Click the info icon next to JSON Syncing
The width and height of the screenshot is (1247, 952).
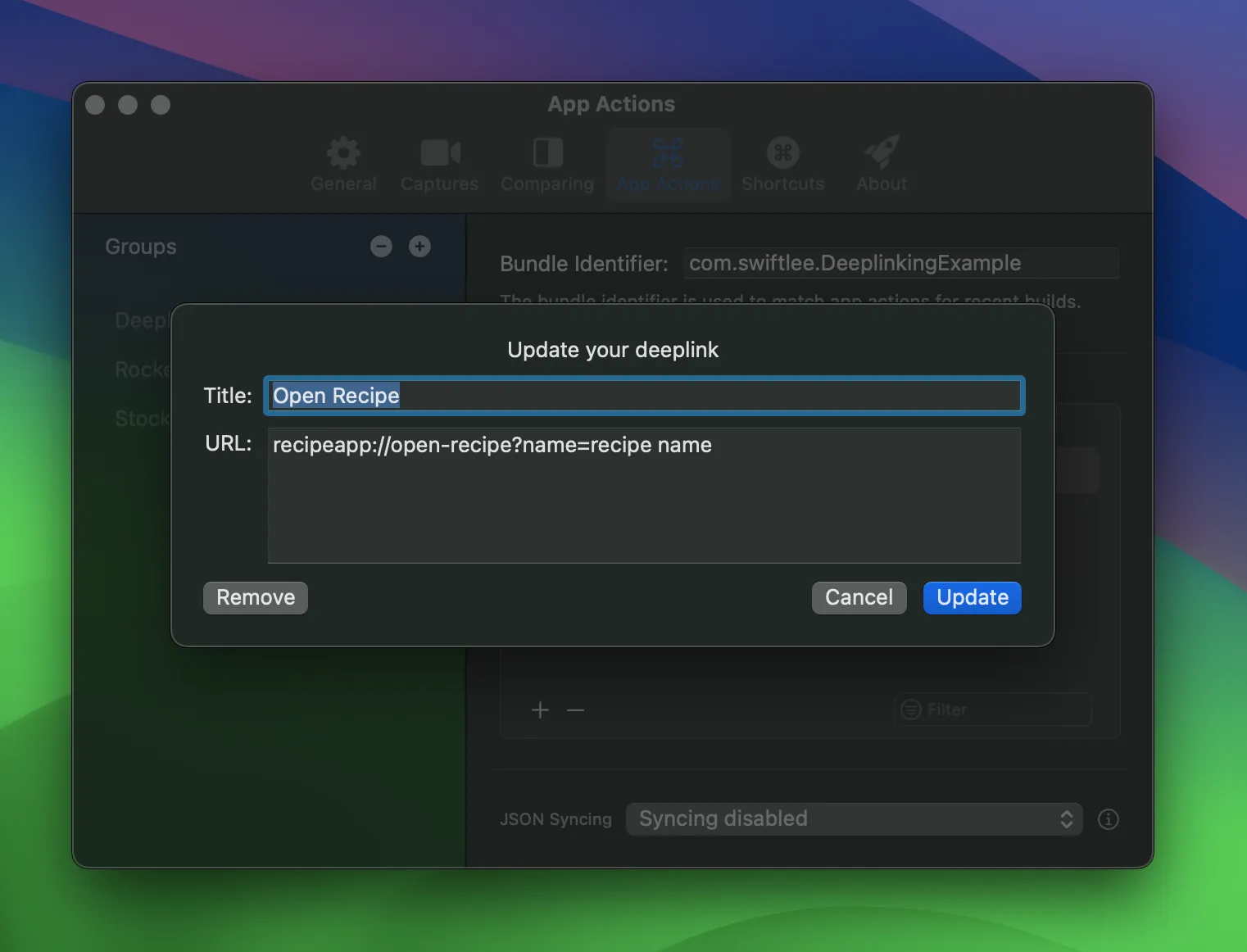pos(1108,819)
